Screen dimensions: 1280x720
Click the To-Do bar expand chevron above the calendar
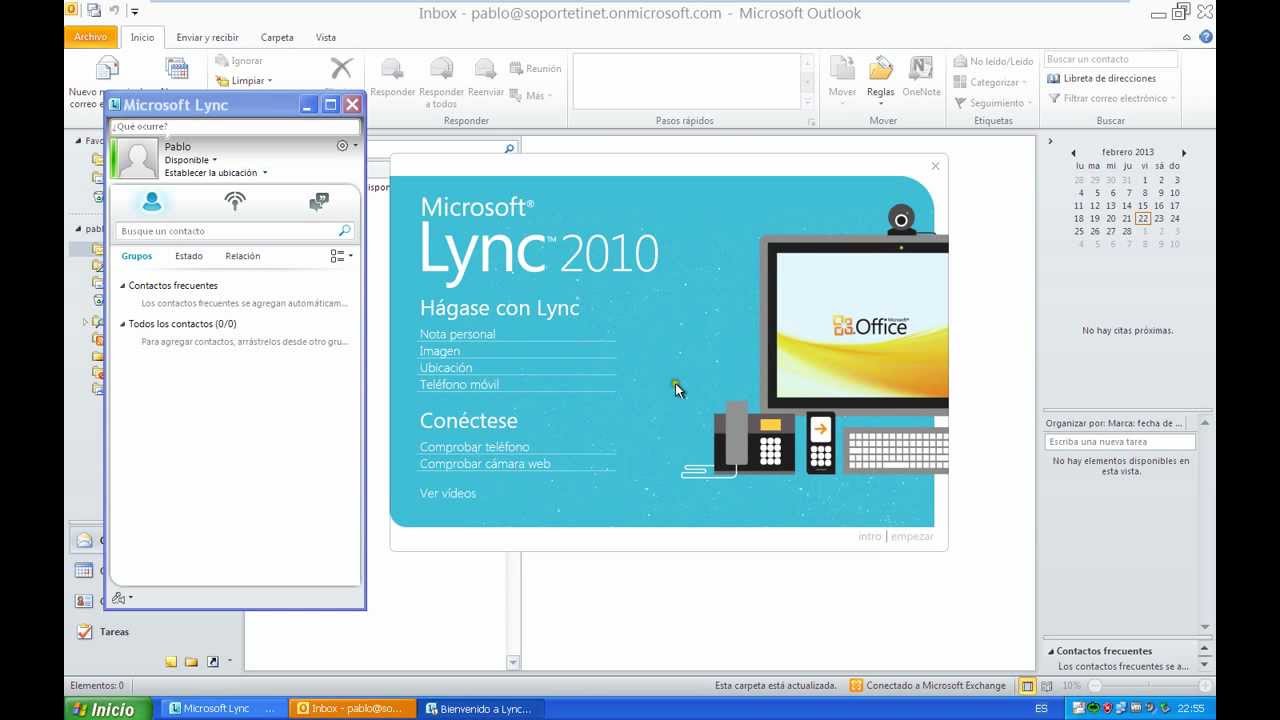pyautogui.click(x=1050, y=141)
